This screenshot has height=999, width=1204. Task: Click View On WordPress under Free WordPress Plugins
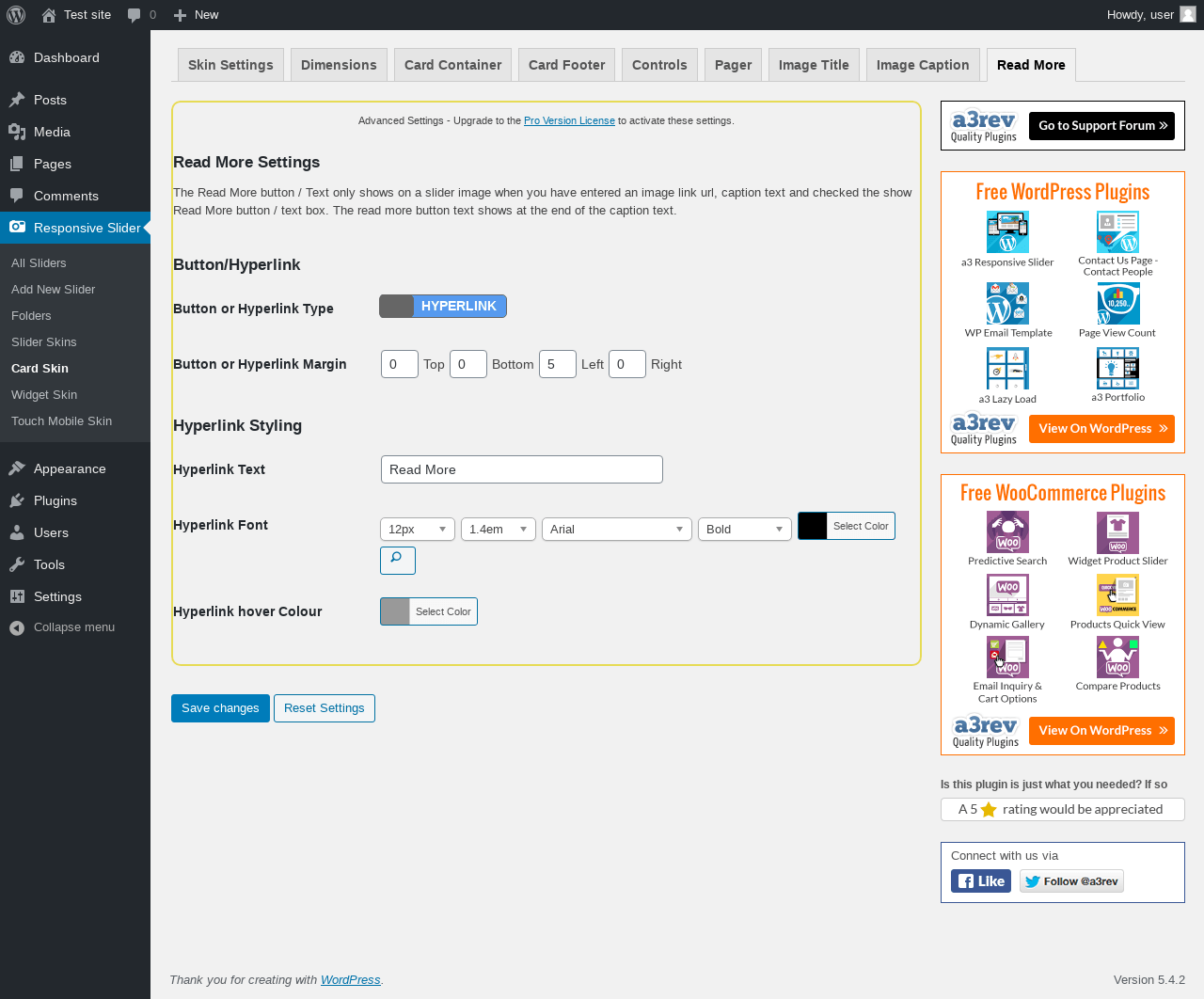coord(1101,429)
